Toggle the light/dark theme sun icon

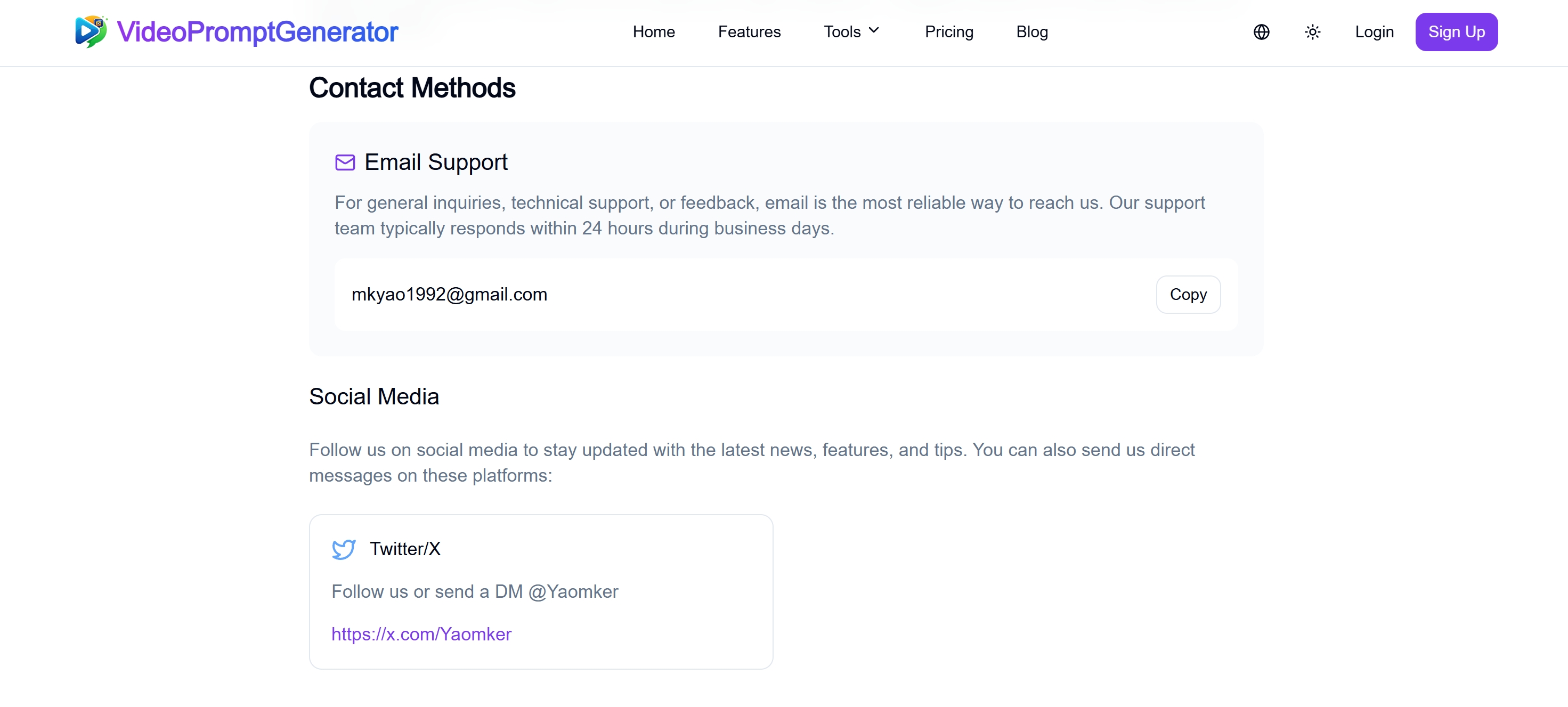(x=1312, y=32)
